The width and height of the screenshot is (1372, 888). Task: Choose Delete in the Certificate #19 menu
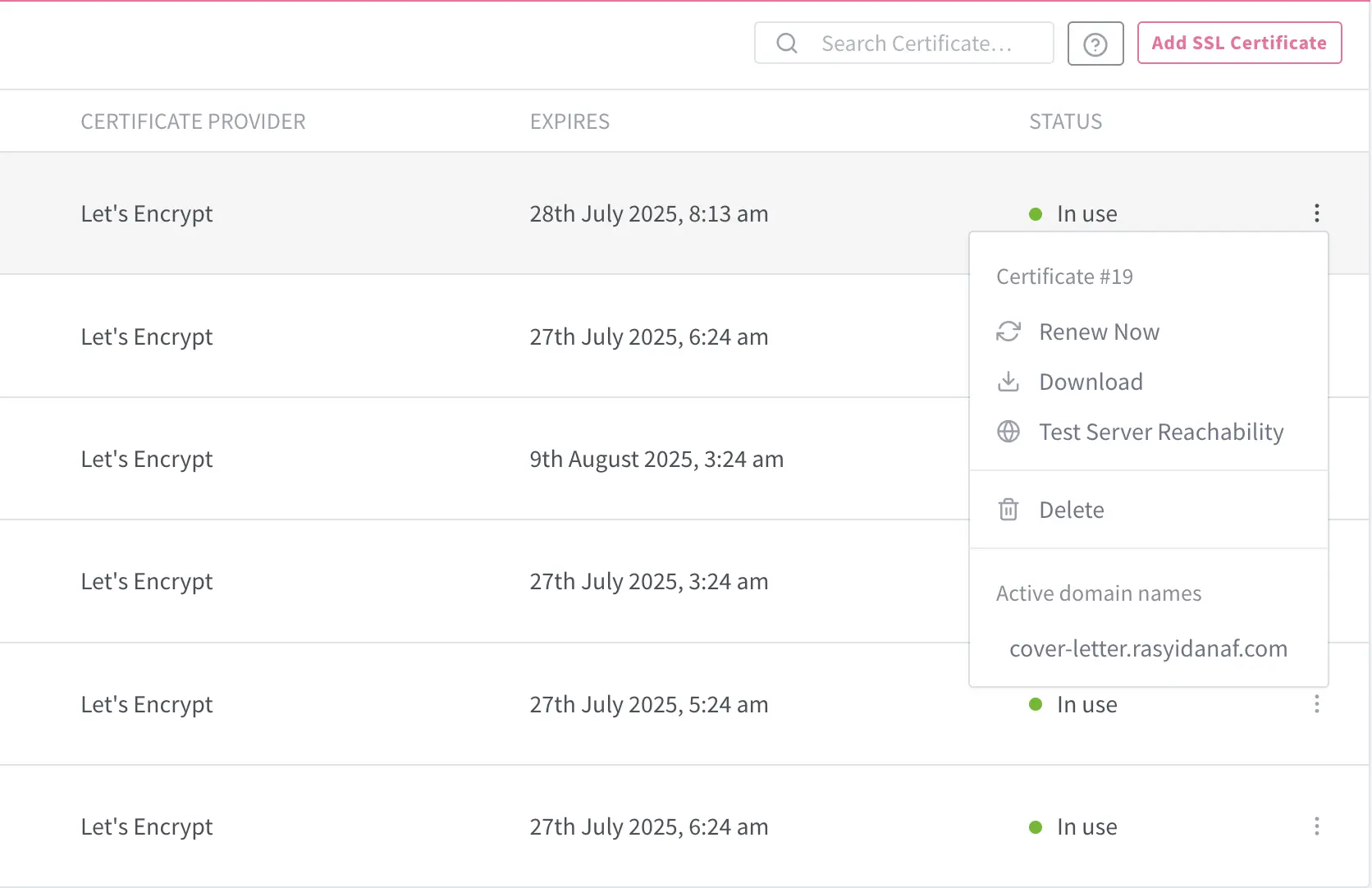coord(1071,510)
